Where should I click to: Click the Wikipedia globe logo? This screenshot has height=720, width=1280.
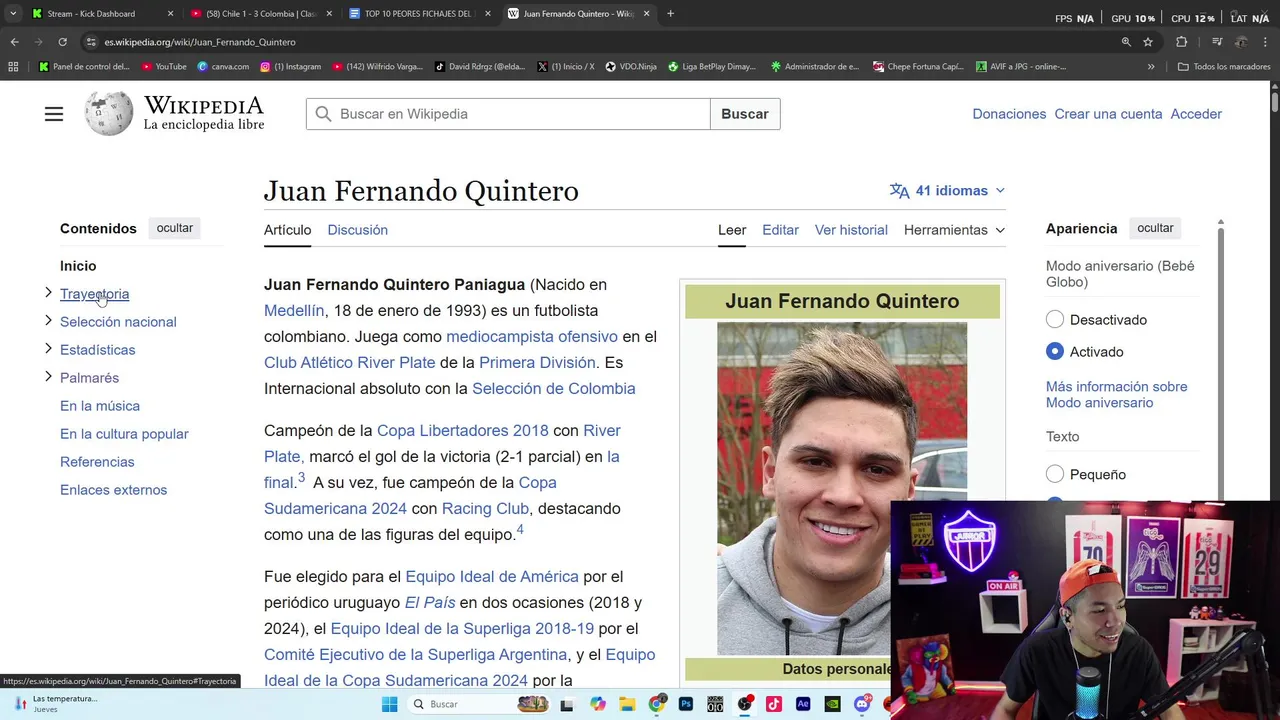[109, 114]
